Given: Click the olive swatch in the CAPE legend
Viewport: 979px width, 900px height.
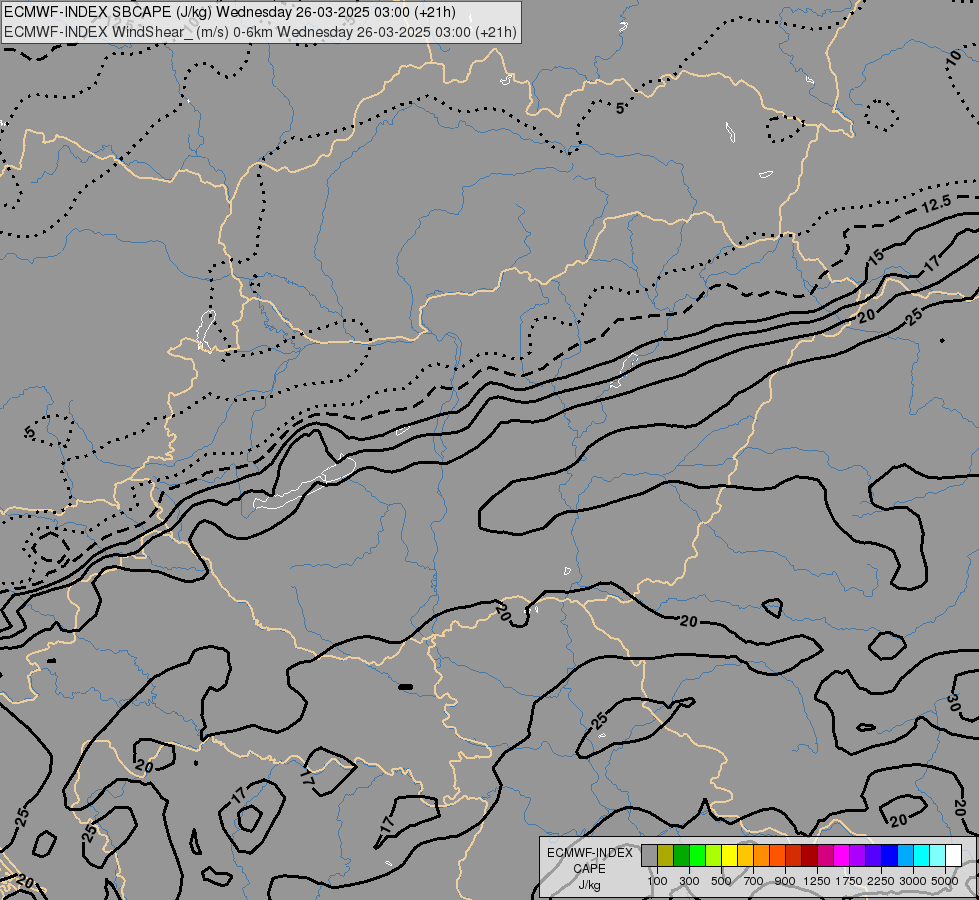Looking at the screenshot, I should [666, 856].
